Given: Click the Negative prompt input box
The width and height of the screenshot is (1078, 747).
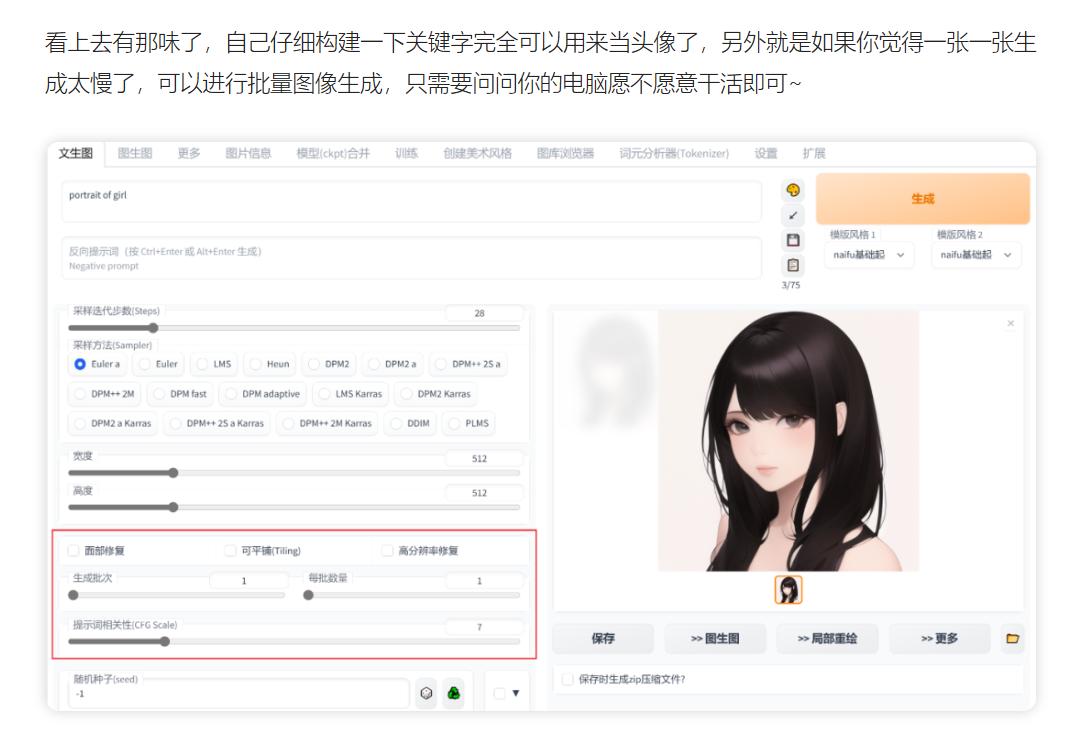Looking at the screenshot, I should click(x=411, y=258).
